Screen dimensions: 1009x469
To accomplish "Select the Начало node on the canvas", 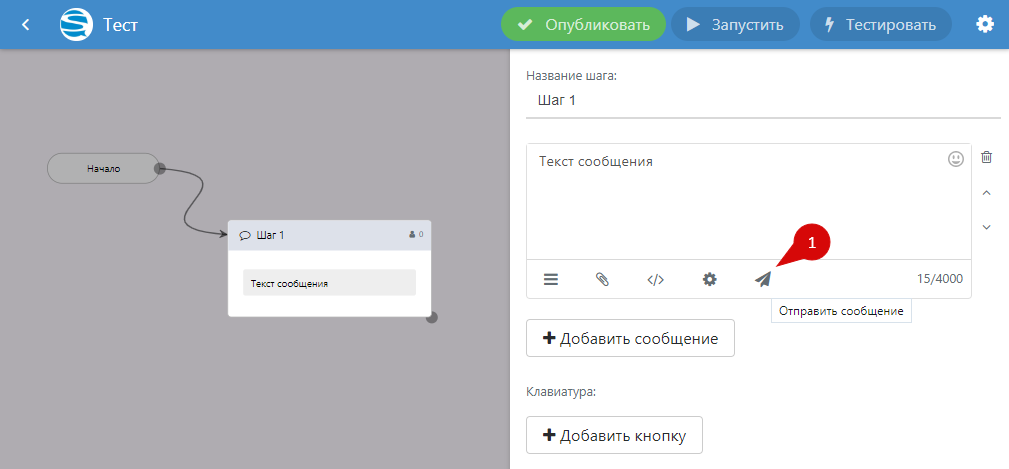I will pyautogui.click(x=103, y=168).
